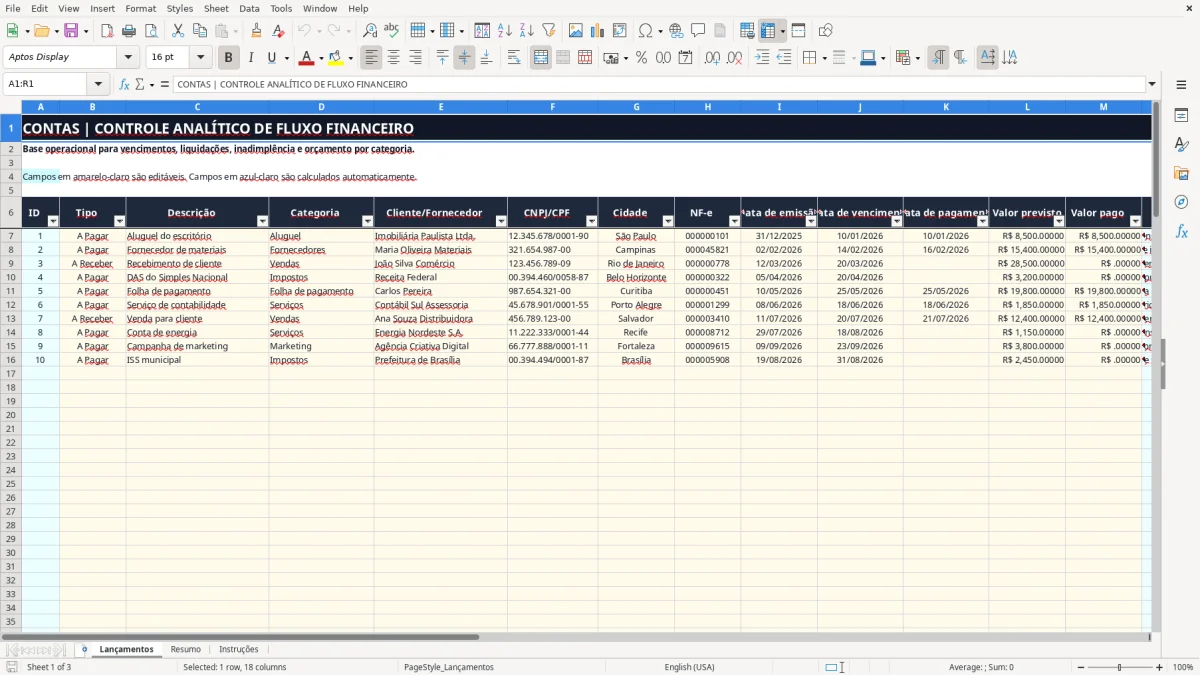This screenshot has width=1200, height=675.
Task: Toggle Freeze Rows and Columns button
Action: pyautogui.click(x=768, y=31)
